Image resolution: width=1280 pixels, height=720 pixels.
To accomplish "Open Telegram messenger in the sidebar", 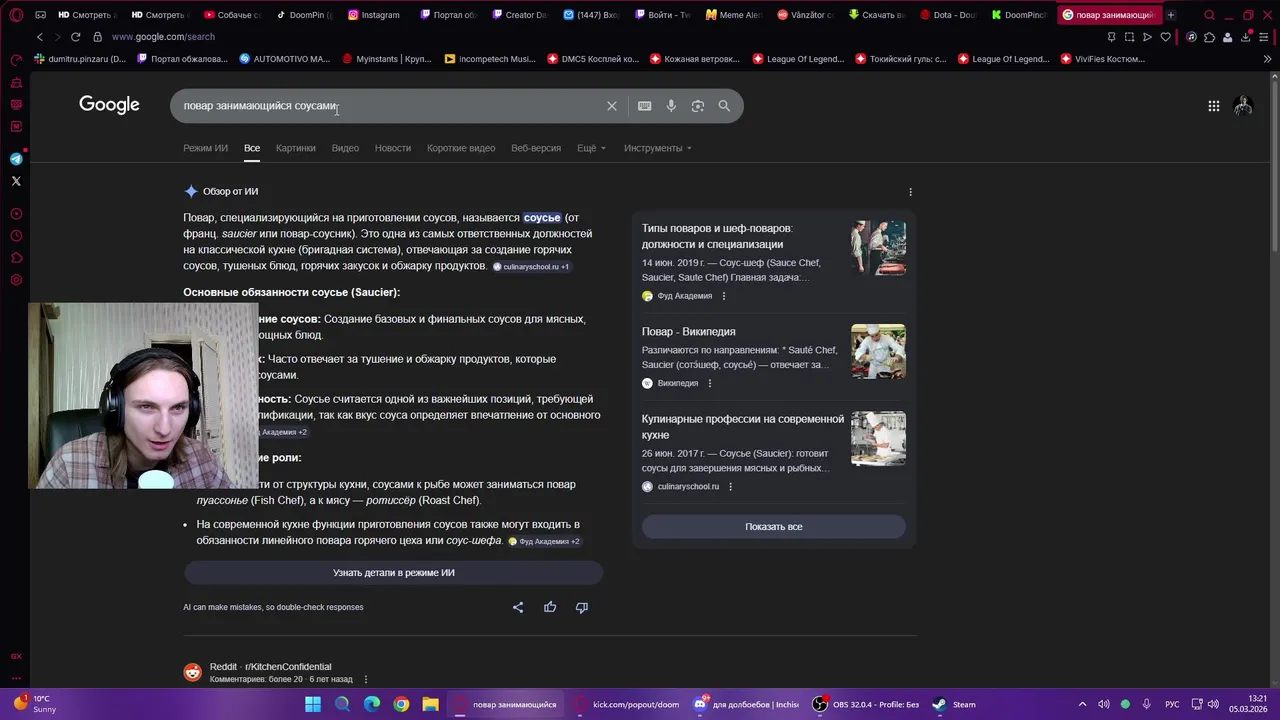I will 16,159.
